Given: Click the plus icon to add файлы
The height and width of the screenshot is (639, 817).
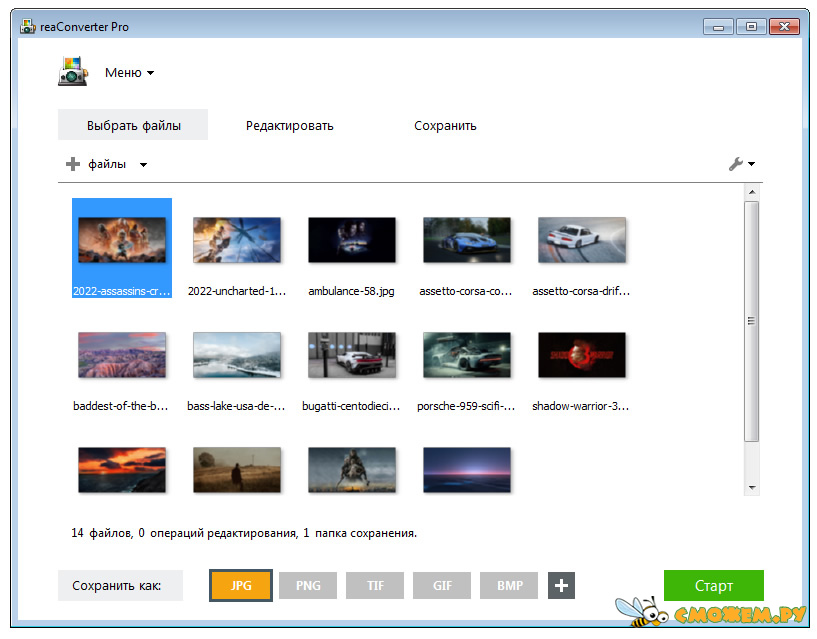Looking at the screenshot, I should tap(73, 164).
